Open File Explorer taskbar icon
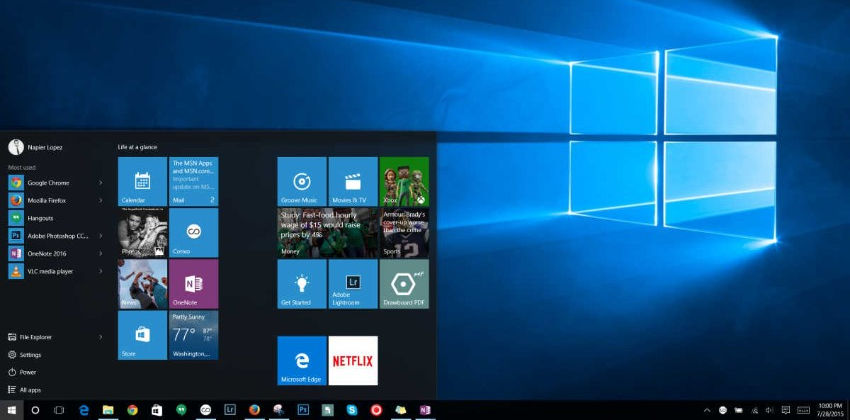850x420 pixels. pyautogui.click(x=108, y=410)
